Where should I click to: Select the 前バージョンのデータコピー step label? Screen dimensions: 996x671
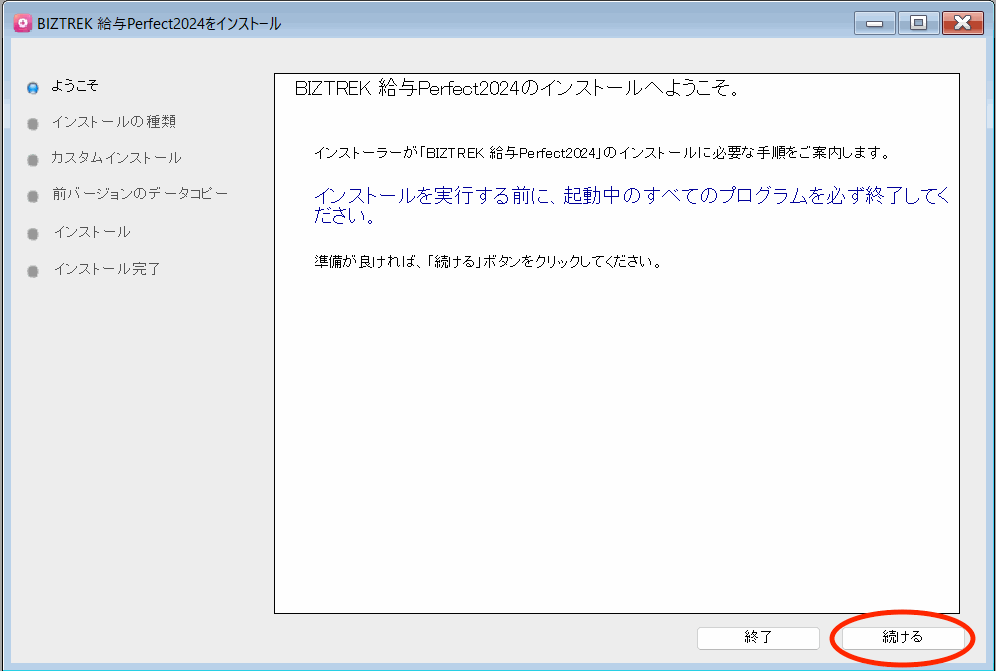pyautogui.click(x=140, y=194)
